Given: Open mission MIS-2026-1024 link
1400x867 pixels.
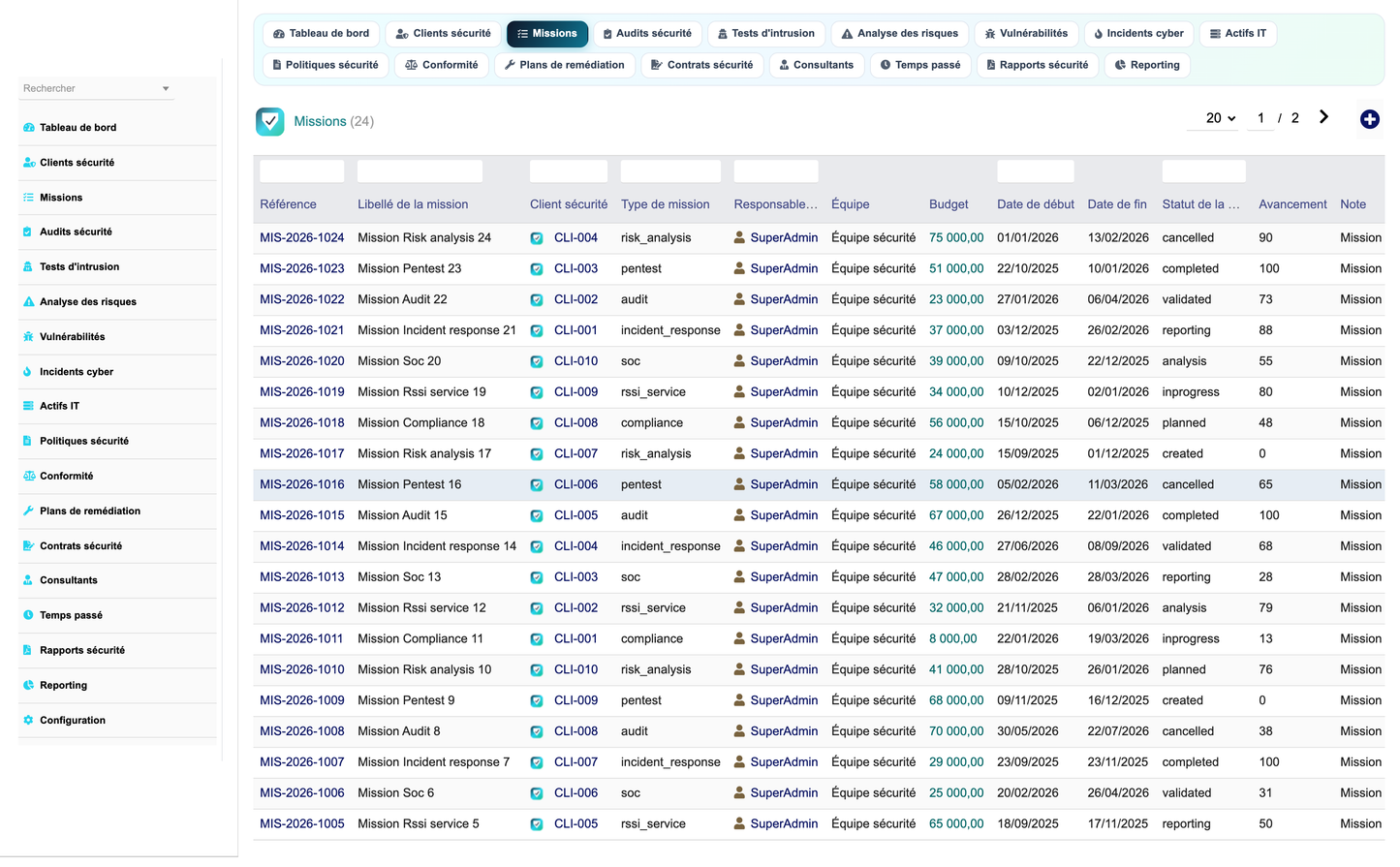Looking at the screenshot, I should [x=302, y=237].
